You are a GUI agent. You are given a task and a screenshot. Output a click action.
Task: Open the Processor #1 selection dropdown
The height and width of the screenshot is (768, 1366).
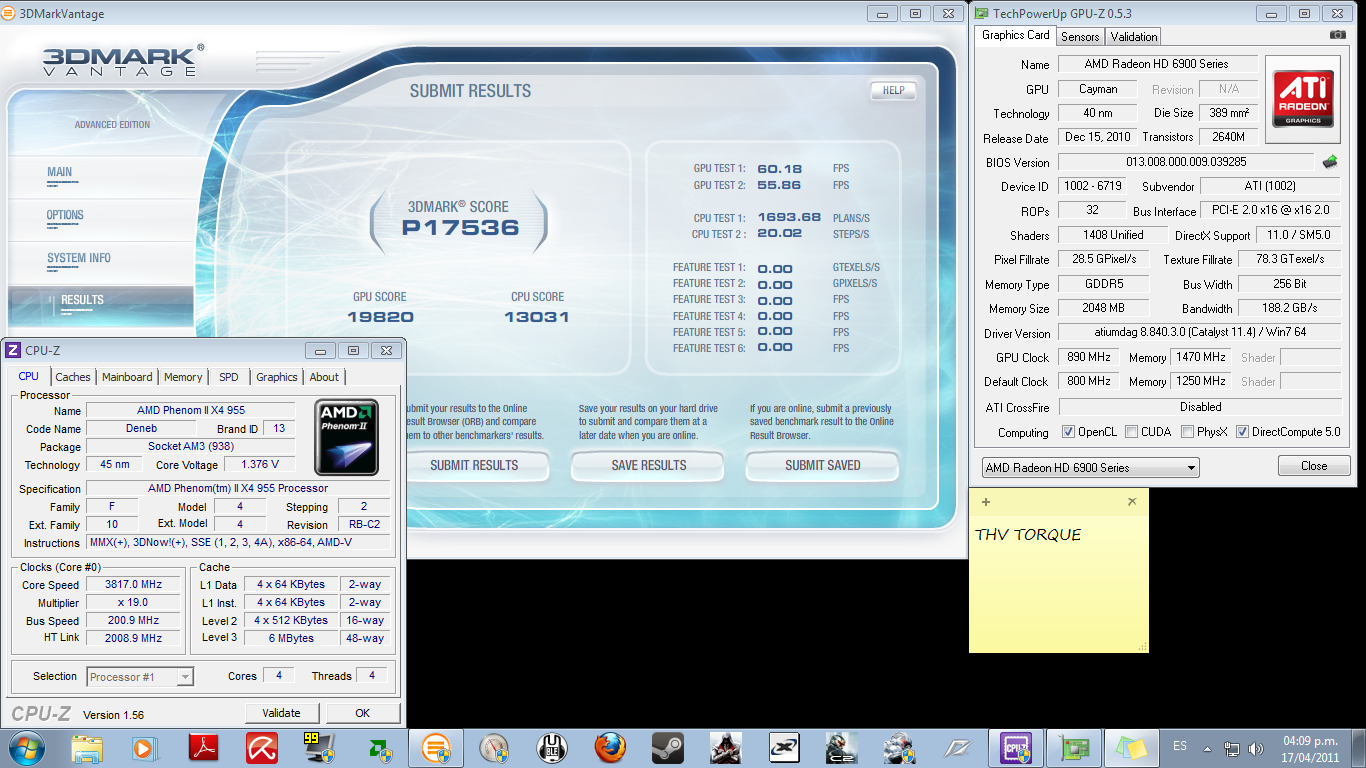(140, 677)
